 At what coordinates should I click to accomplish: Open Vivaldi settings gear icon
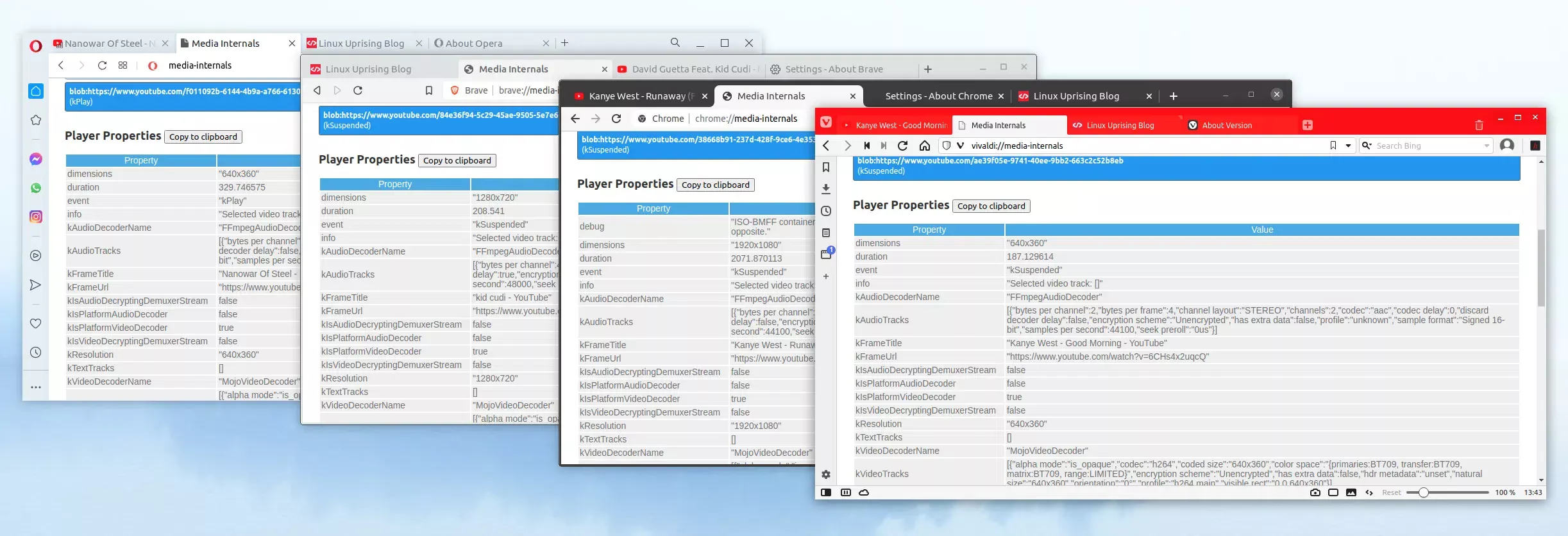(x=826, y=474)
